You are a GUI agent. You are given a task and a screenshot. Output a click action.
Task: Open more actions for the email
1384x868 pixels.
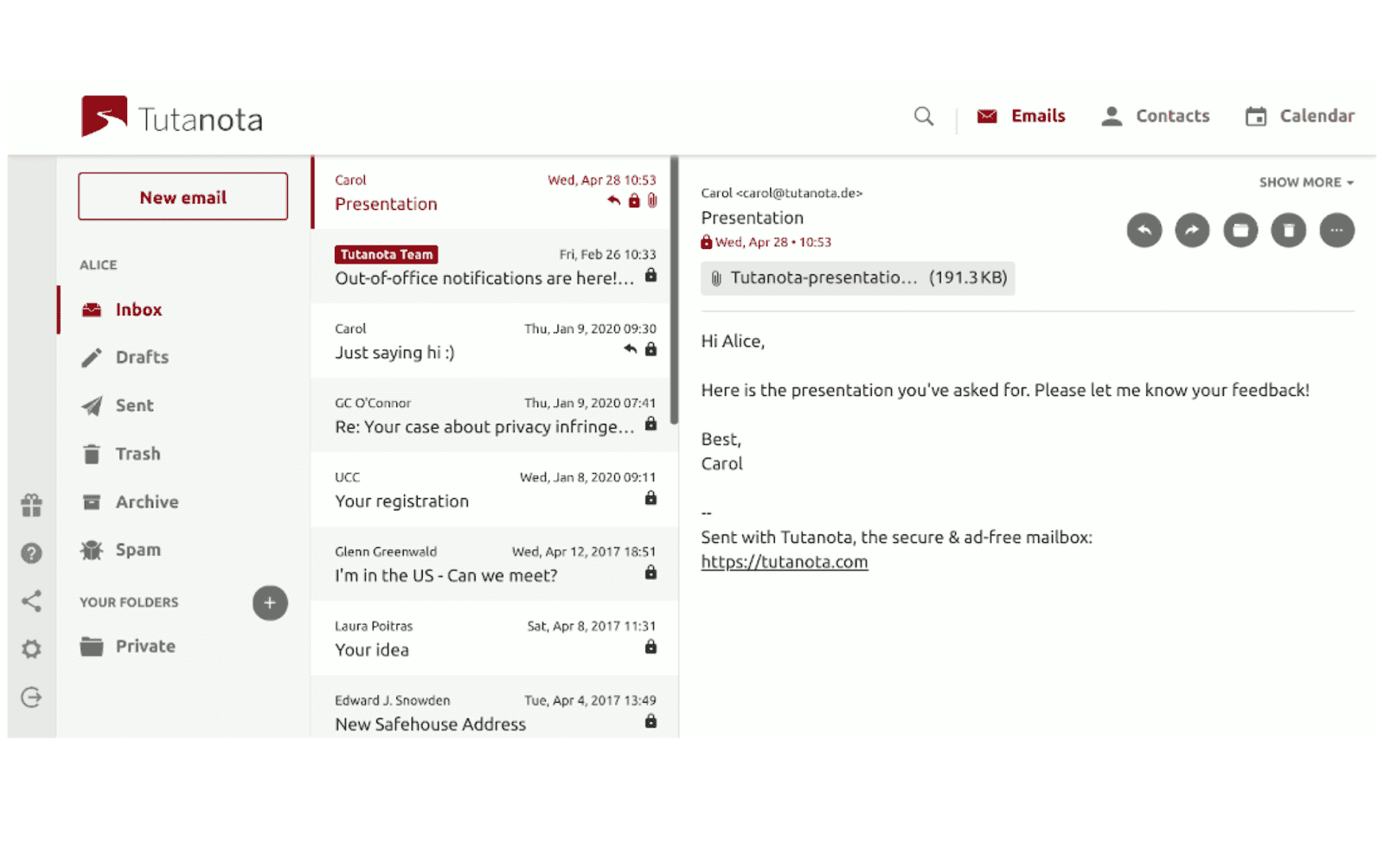tap(1336, 230)
